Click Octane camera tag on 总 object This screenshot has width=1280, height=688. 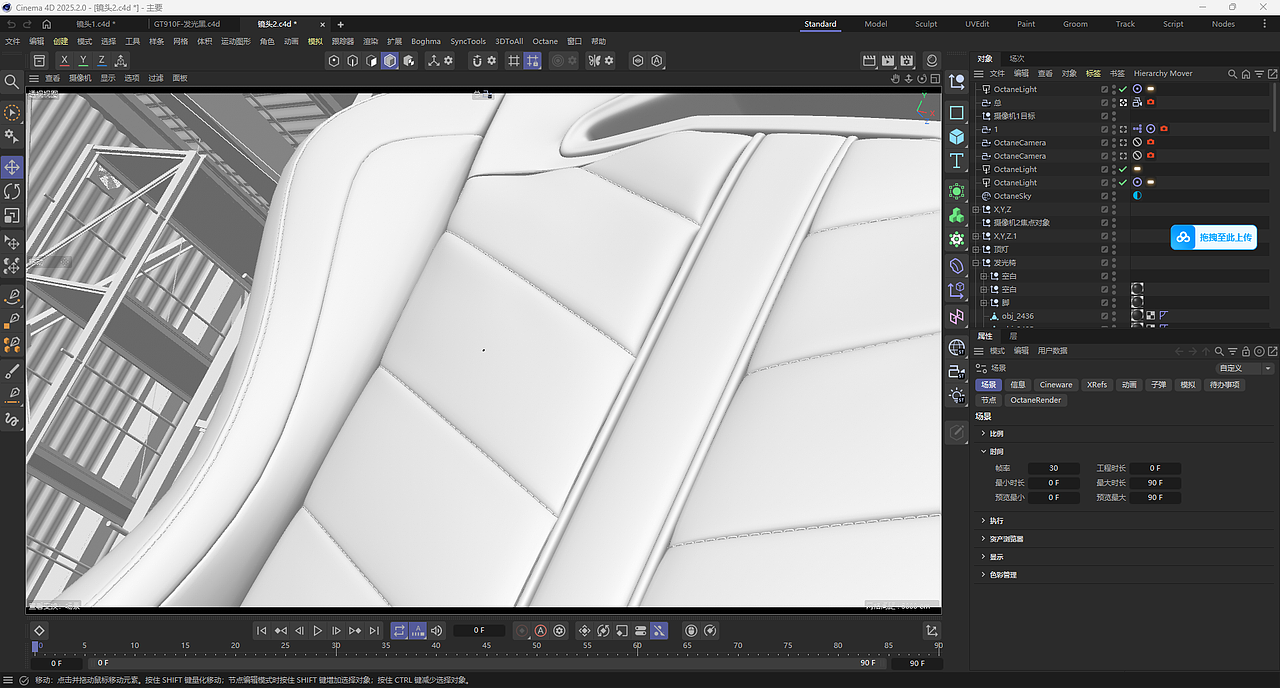1151,102
